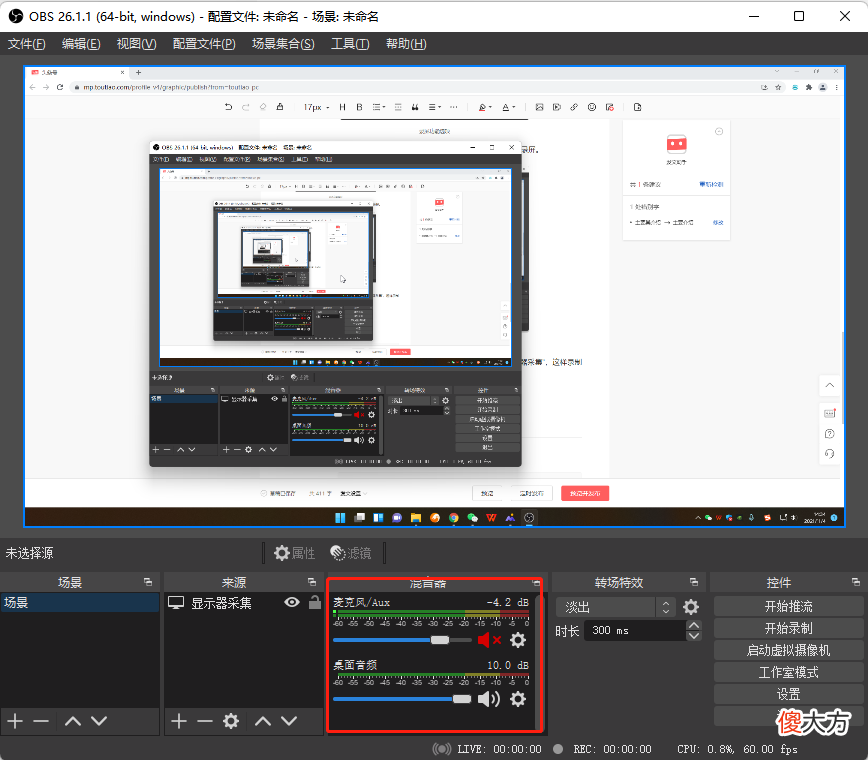Click WeChat icon on previewed taskbar
This screenshot has height=760, width=868.
click(472, 518)
